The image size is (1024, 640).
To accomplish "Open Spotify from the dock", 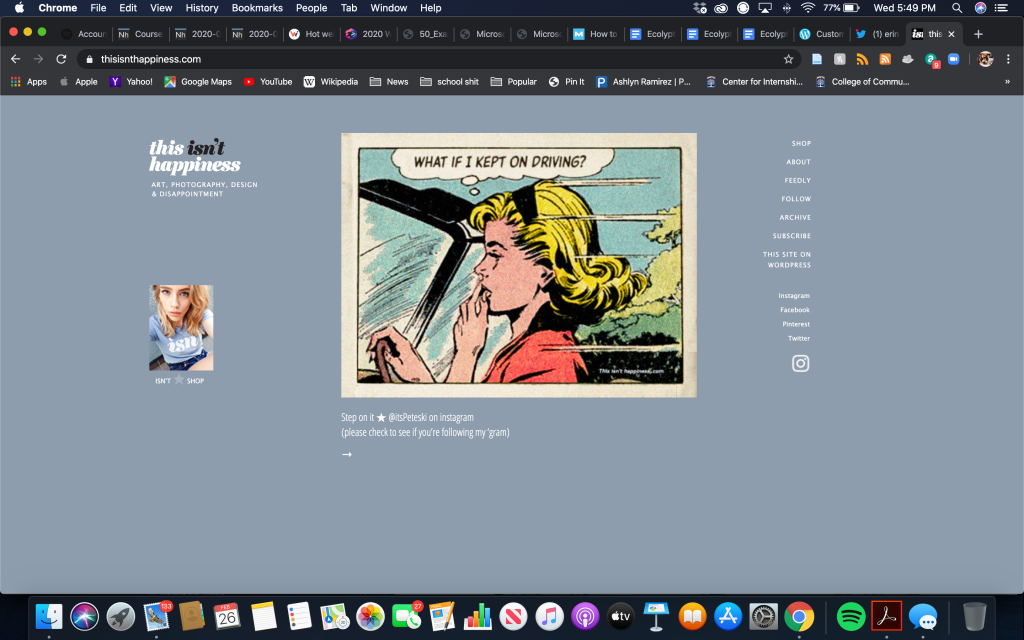I will click(x=850, y=616).
